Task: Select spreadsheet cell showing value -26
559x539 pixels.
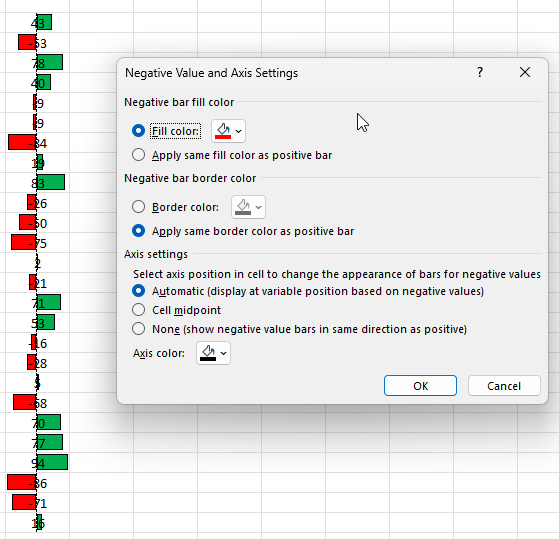Action: point(37,202)
